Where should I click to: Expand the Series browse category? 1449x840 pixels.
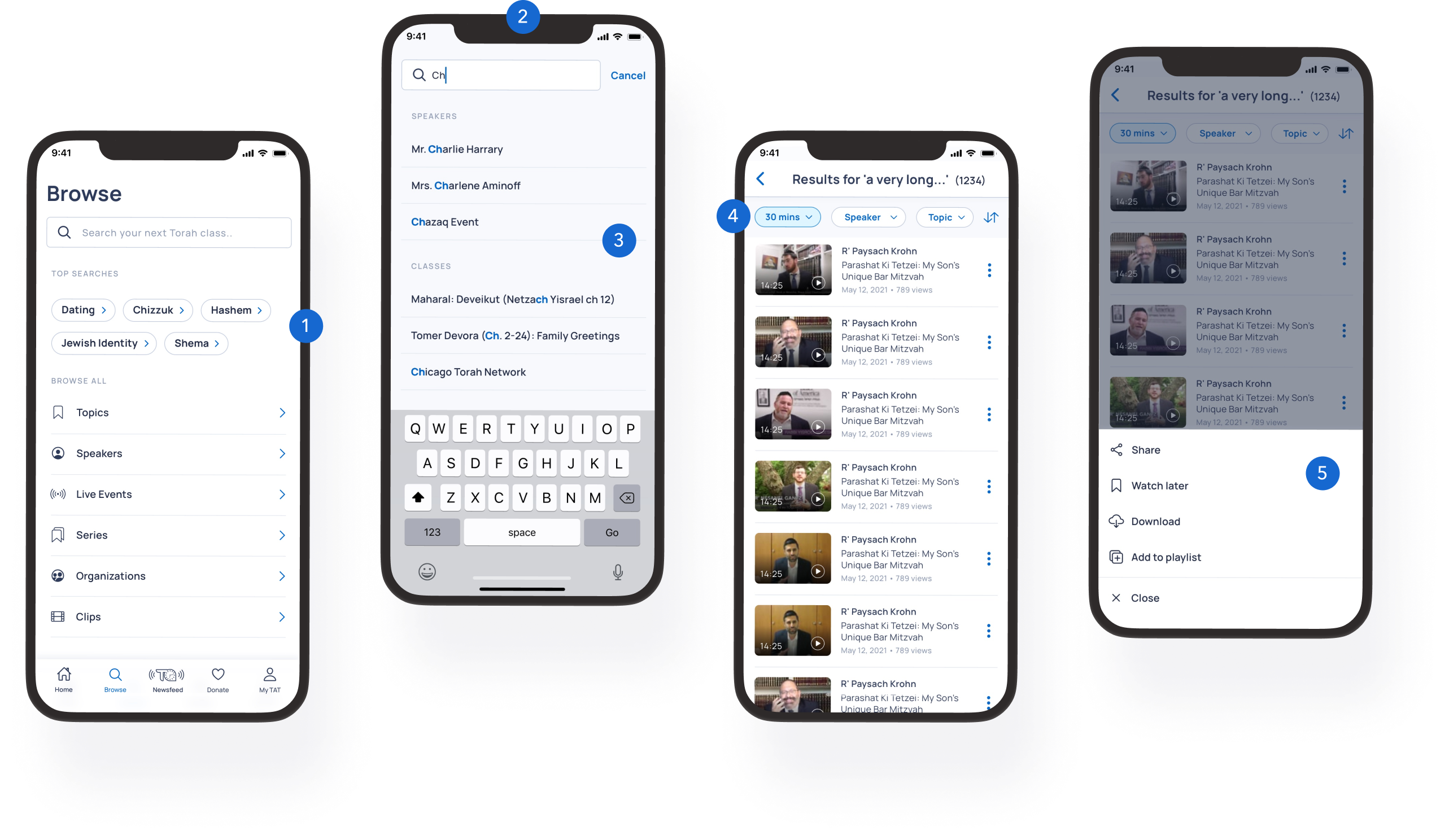(x=282, y=535)
